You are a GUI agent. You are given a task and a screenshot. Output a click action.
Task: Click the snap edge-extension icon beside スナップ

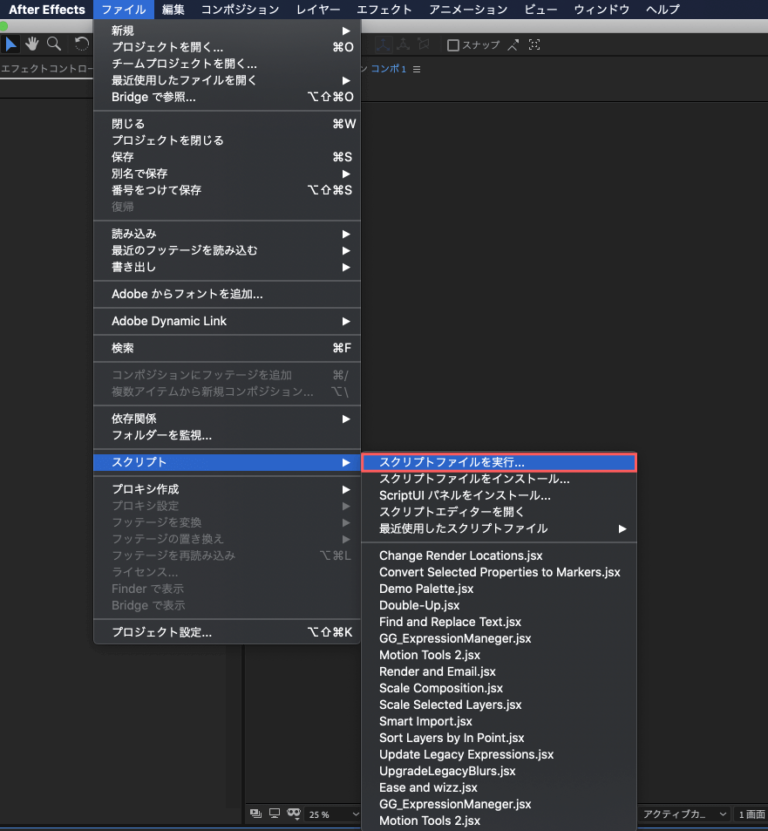(x=513, y=46)
